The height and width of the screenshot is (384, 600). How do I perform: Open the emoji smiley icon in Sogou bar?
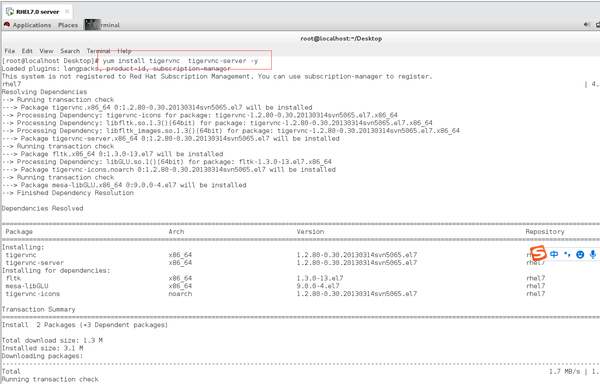click(580, 254)
